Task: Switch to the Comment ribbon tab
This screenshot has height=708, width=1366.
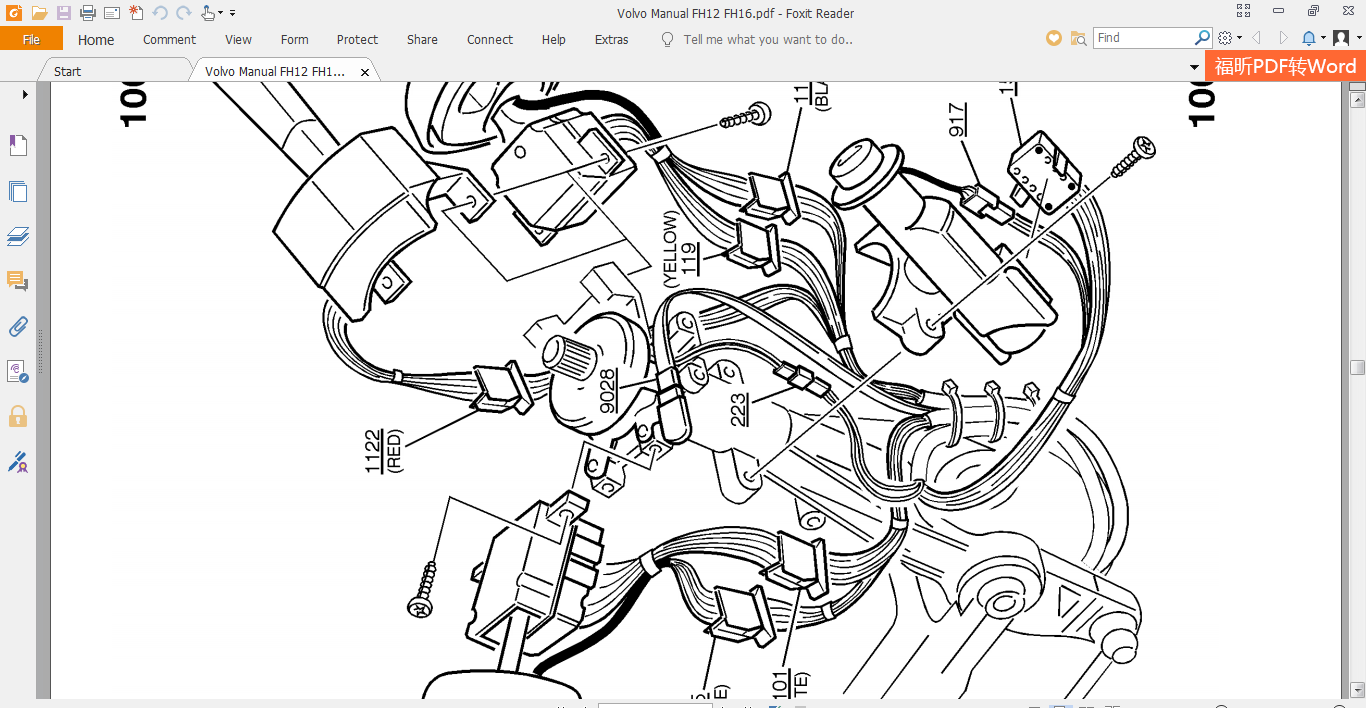Action: point(169,40)
